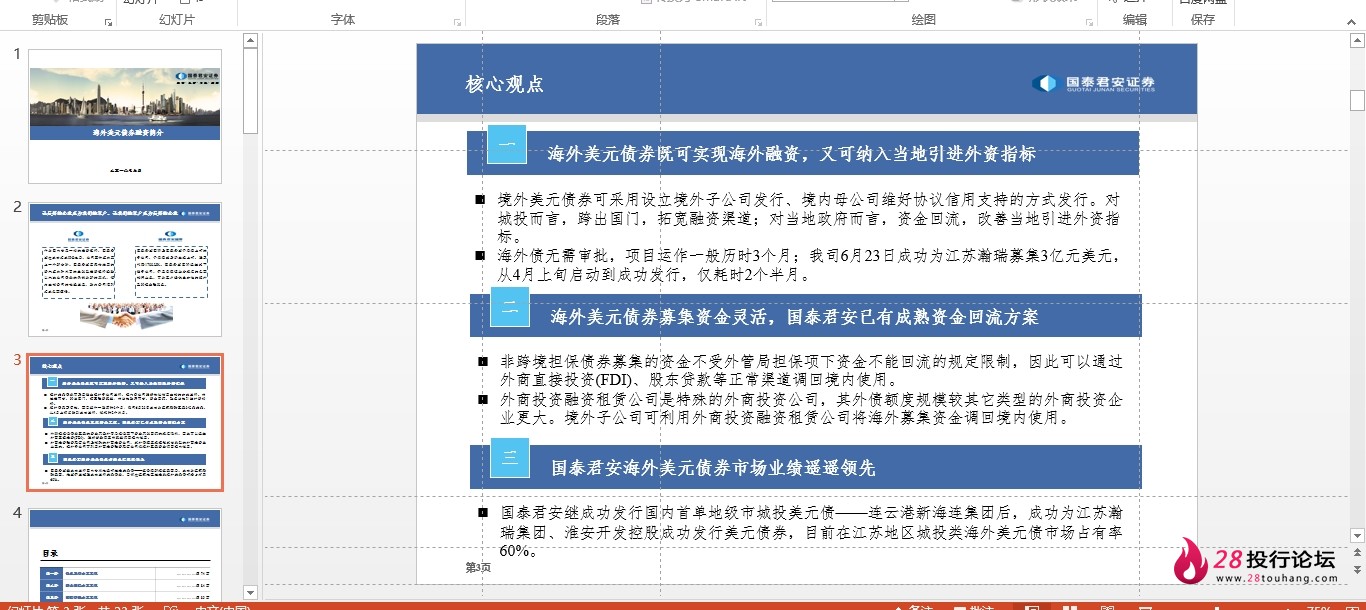1366x610 pixels.
Task: Click the 段落 group label
Action: [608, 20]
